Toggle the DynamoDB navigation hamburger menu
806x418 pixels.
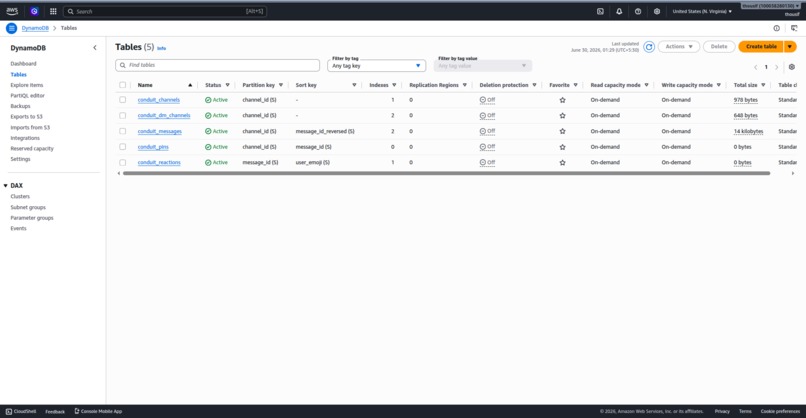(11, 28)
